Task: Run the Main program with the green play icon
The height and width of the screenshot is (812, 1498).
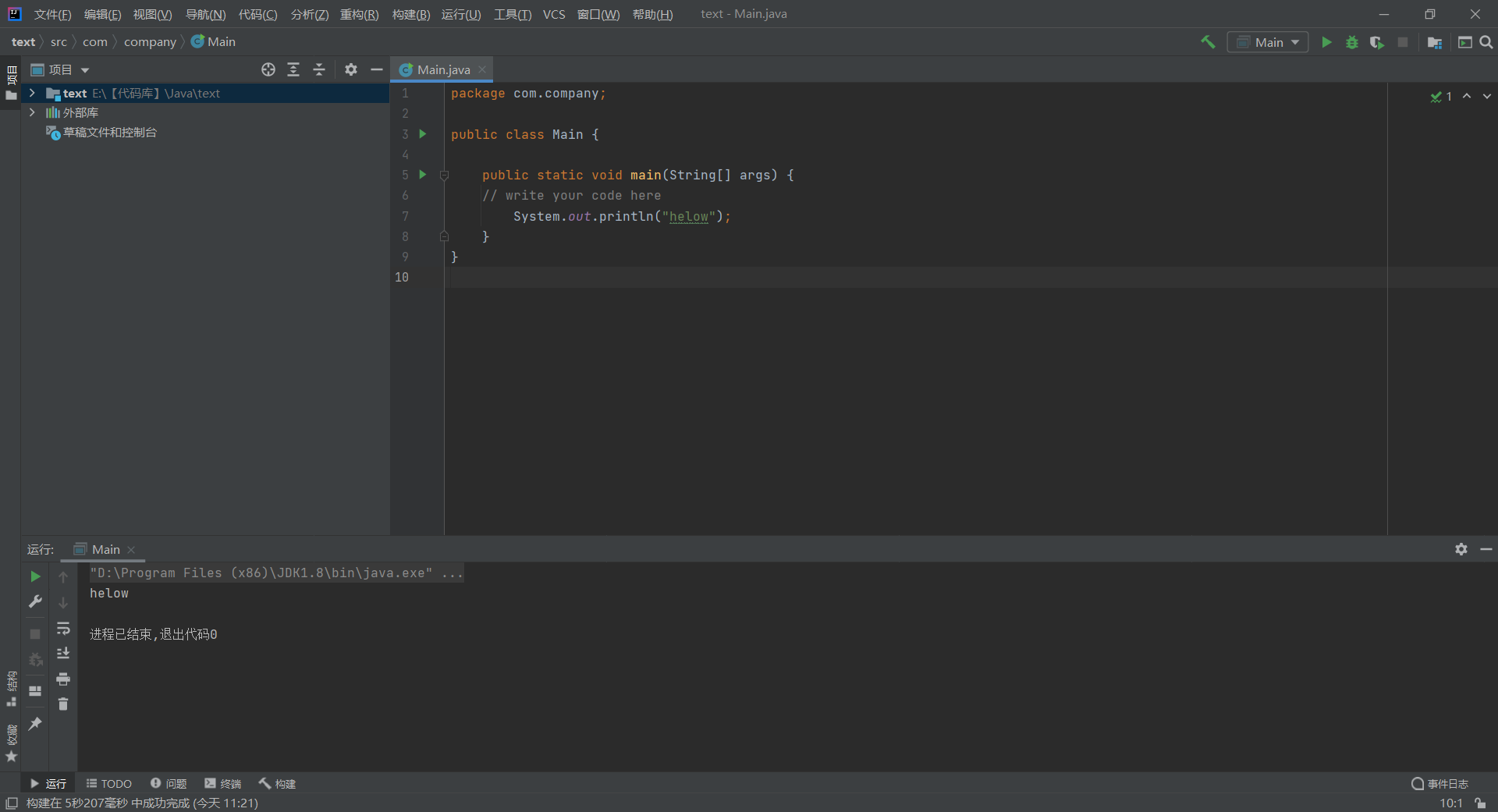Action: click(x=1327, y=42)
